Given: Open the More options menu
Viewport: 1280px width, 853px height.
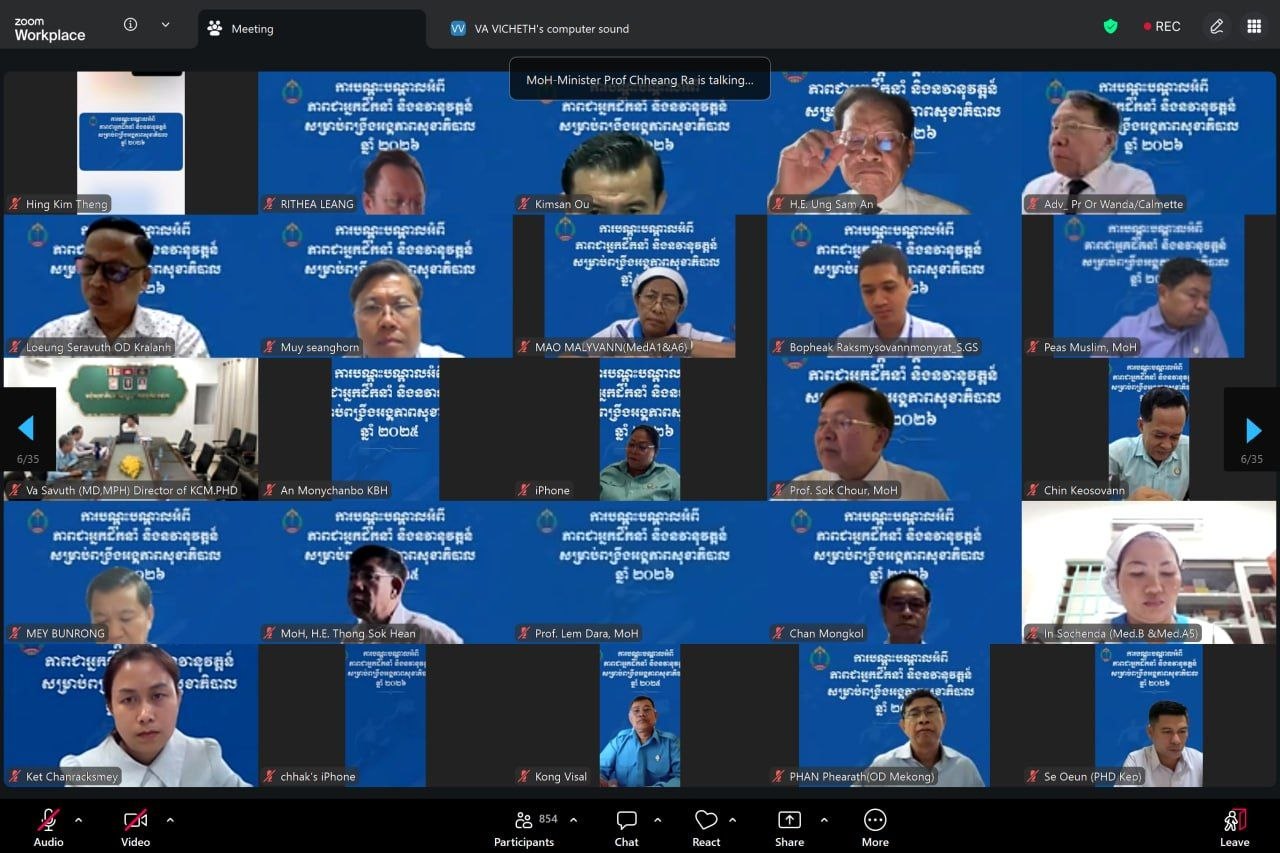Looking at the screenshot, I should (x=875, y=828).
